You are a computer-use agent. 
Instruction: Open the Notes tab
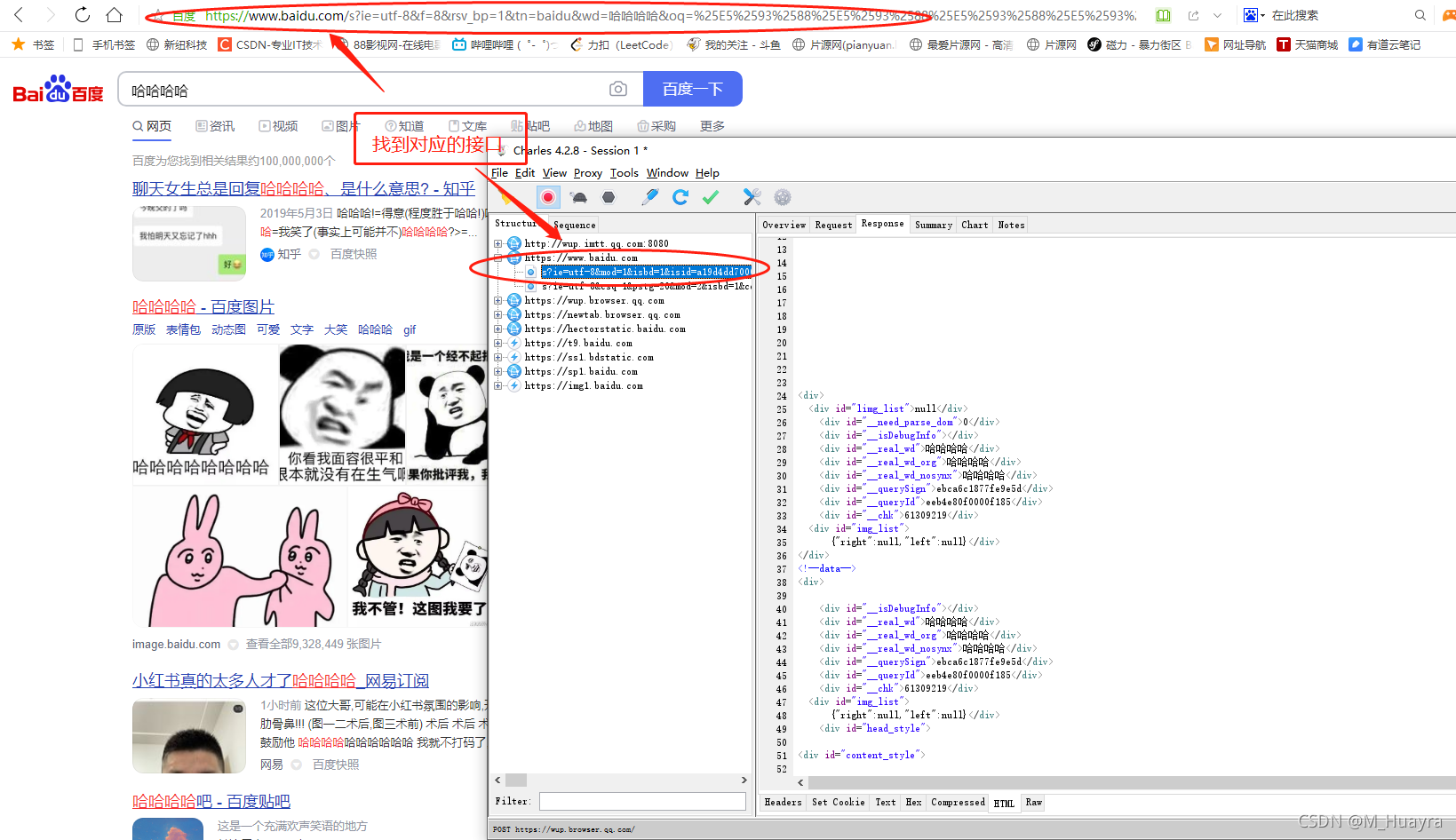[1011, 225]
